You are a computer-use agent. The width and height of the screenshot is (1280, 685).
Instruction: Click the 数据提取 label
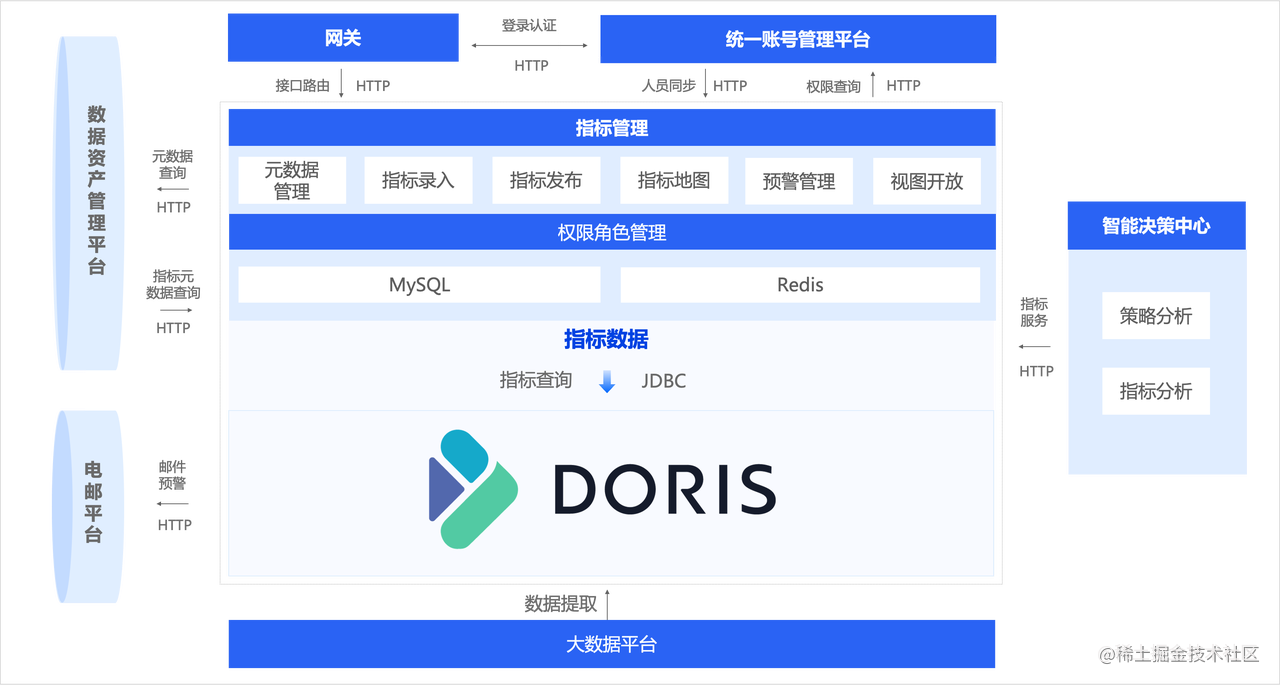tap(561, 603)
